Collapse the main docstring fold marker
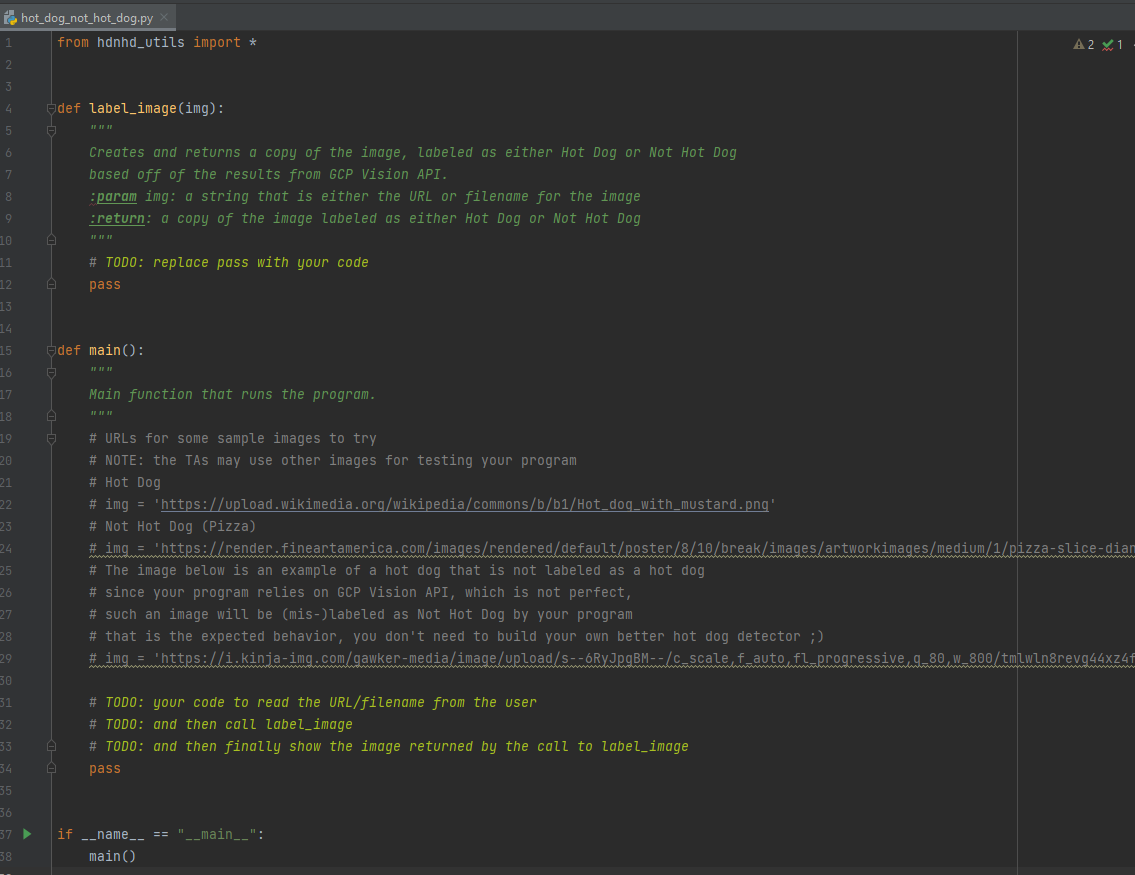The image size is (1135, 875). [50, 371]
